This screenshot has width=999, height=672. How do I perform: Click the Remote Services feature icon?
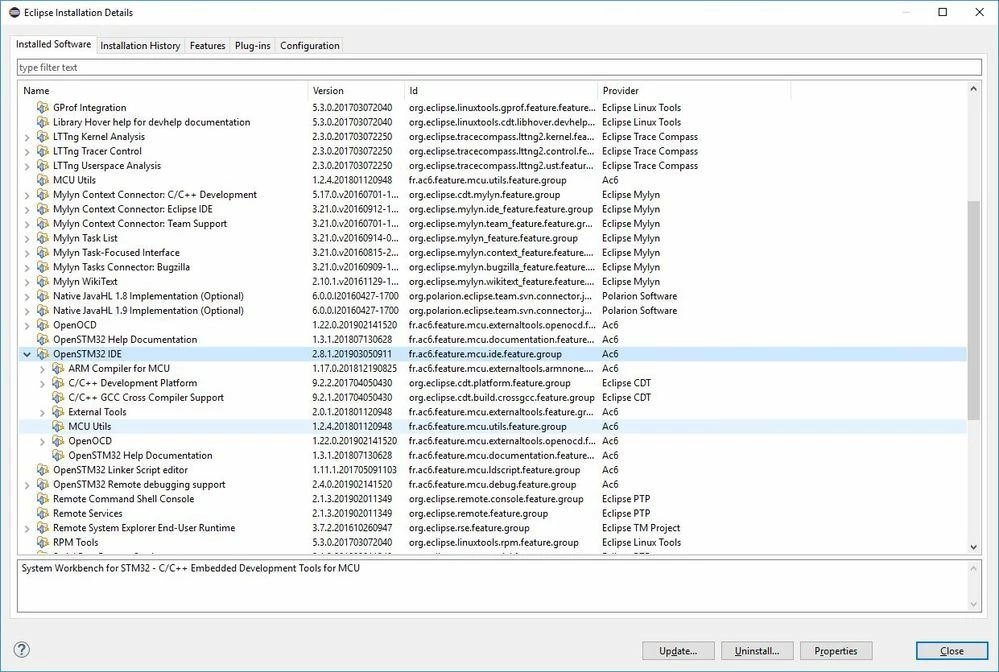click(x=43, y=513)
